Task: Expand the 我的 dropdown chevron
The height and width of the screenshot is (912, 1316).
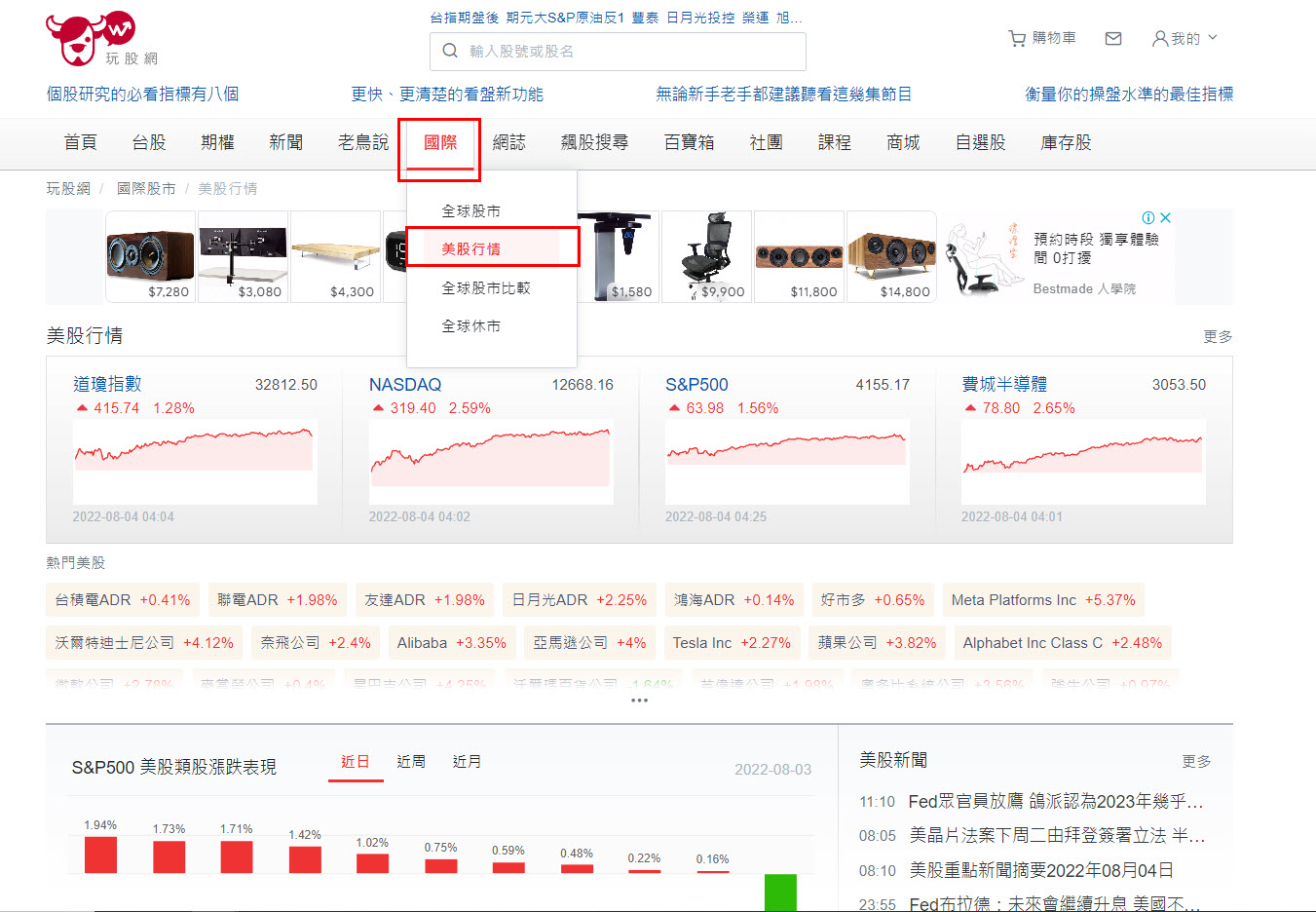Action: (1210, 38)
